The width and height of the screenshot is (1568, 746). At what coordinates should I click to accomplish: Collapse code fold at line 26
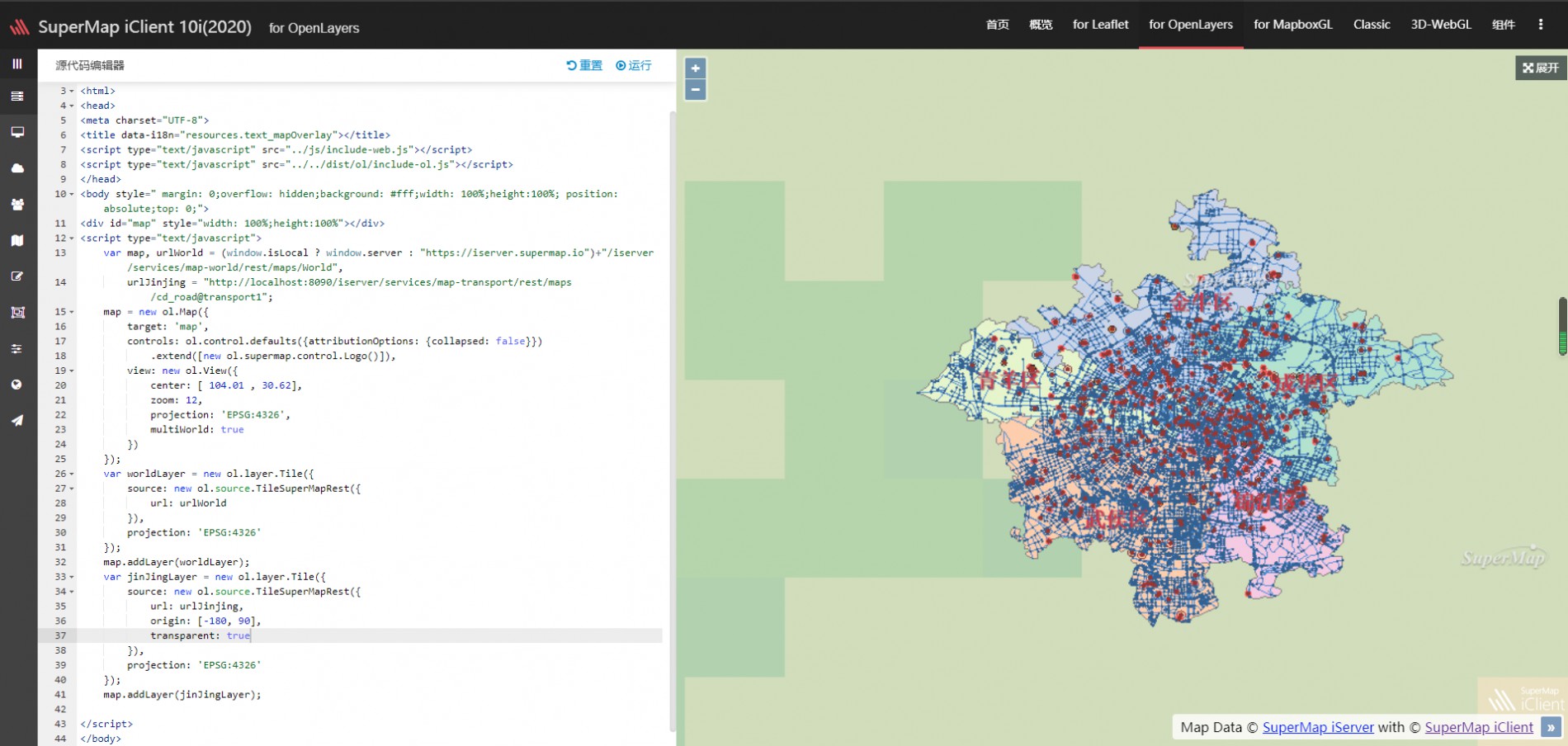pyautogui.click(x=72, y=474)
